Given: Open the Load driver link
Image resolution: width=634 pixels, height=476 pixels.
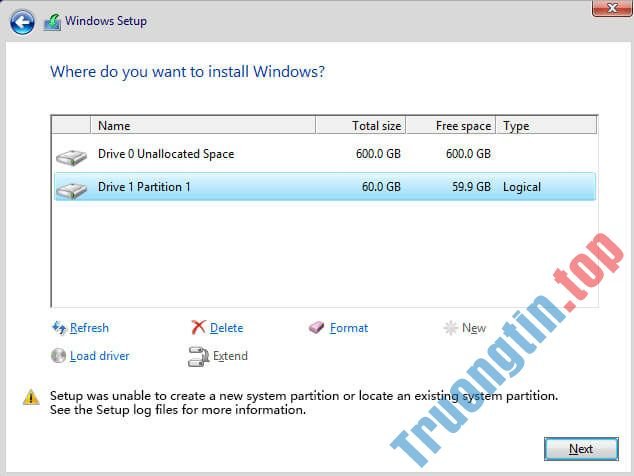Looking at the screenshot, I should tap(99, 356).
